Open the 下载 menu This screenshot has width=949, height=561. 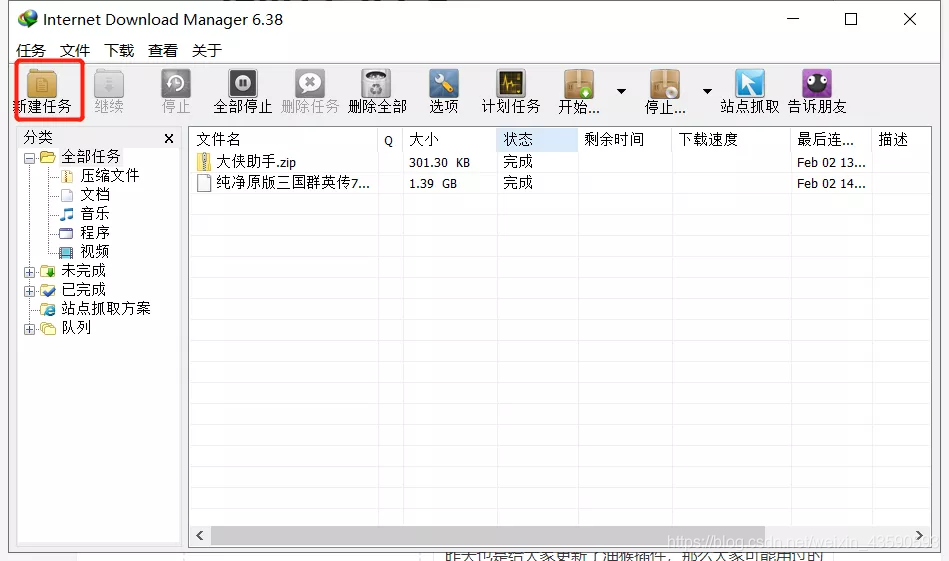coord(119,51)
